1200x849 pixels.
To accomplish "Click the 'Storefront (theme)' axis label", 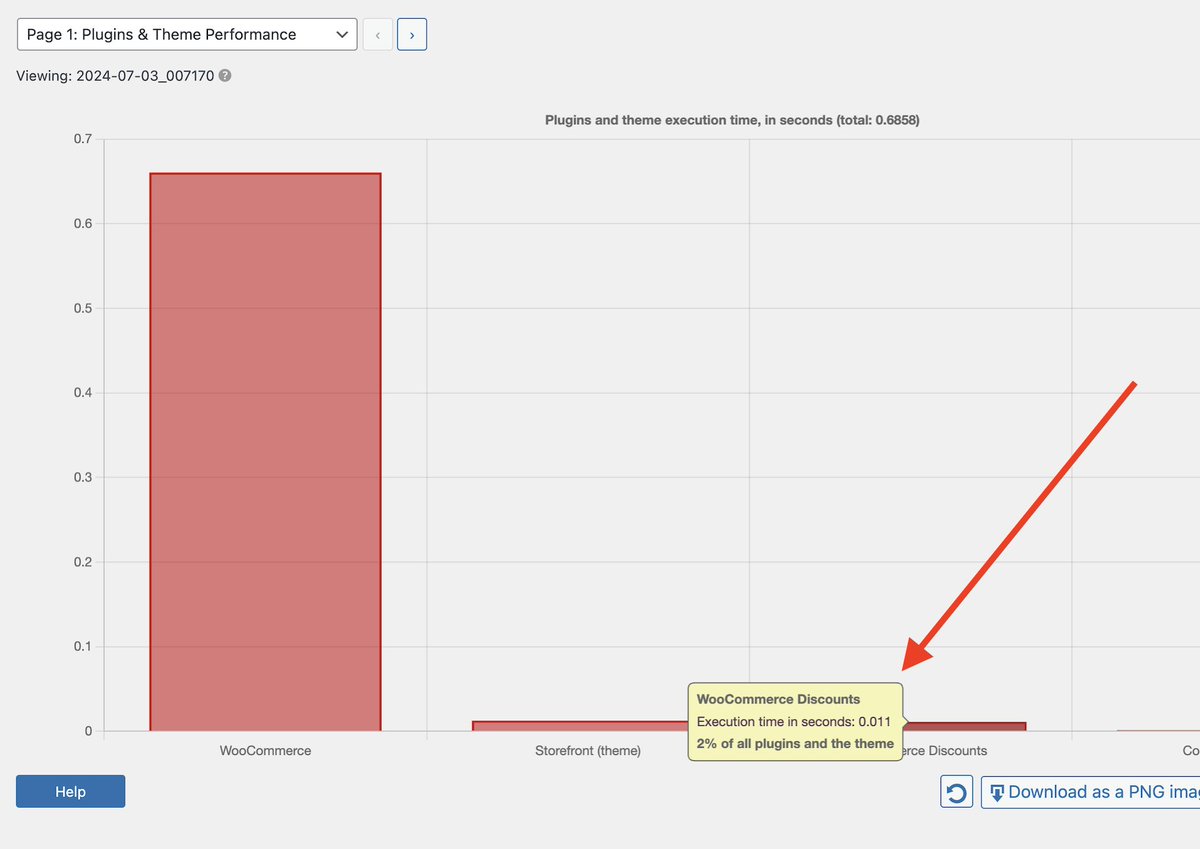I will point(588,750).
